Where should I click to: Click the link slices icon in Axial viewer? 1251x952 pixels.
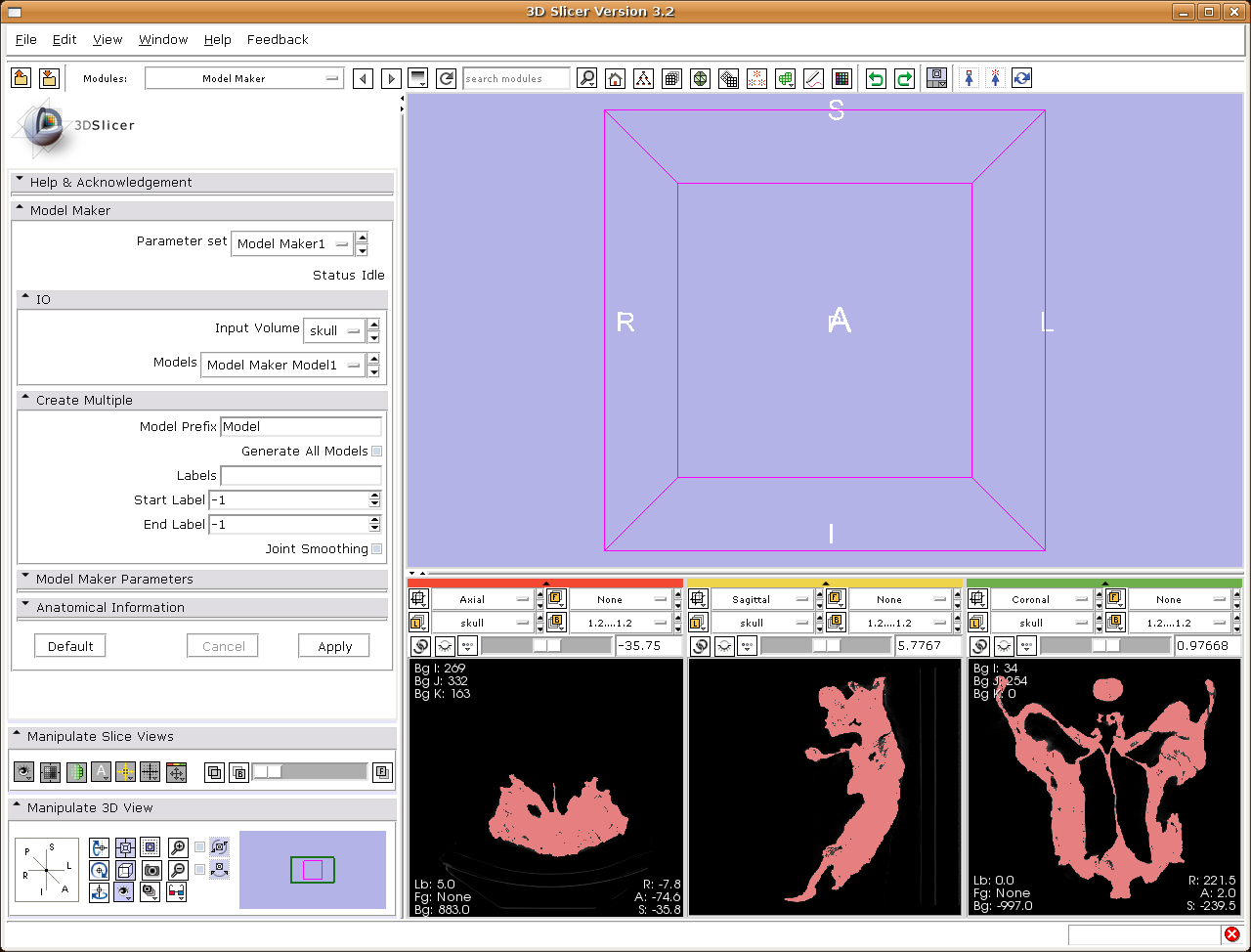[419, 646]
